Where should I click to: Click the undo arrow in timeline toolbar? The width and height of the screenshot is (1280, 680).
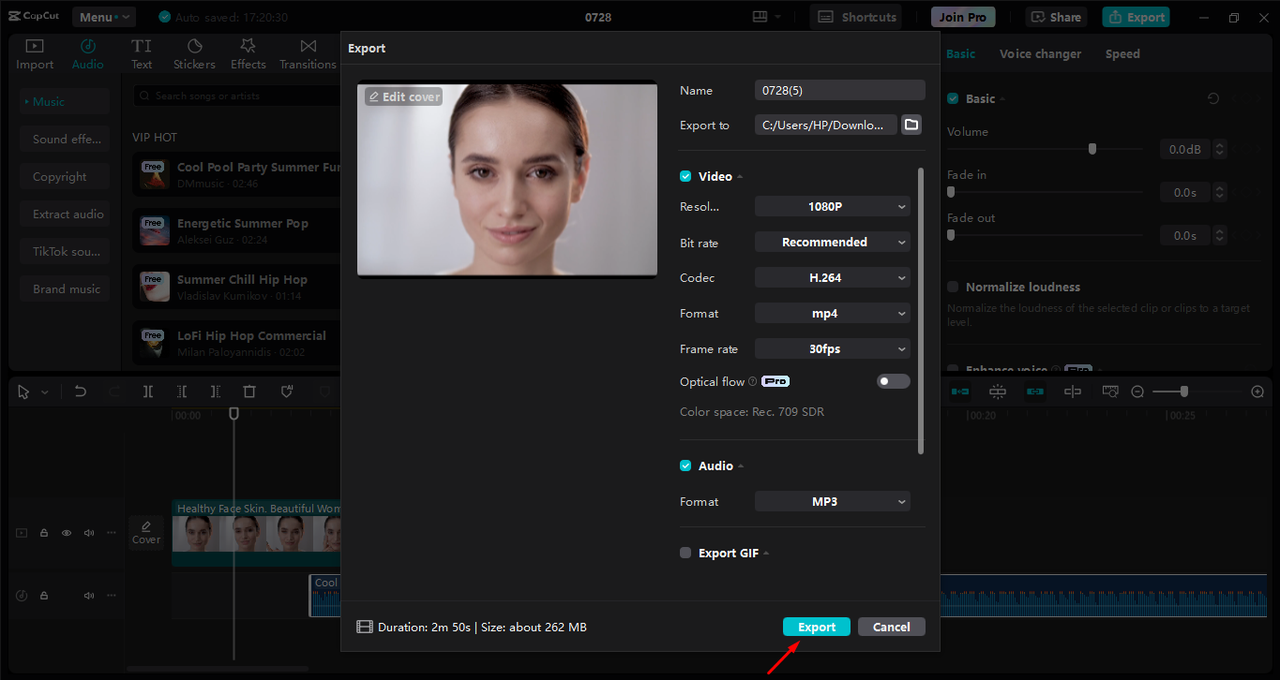tap(81, 392)
